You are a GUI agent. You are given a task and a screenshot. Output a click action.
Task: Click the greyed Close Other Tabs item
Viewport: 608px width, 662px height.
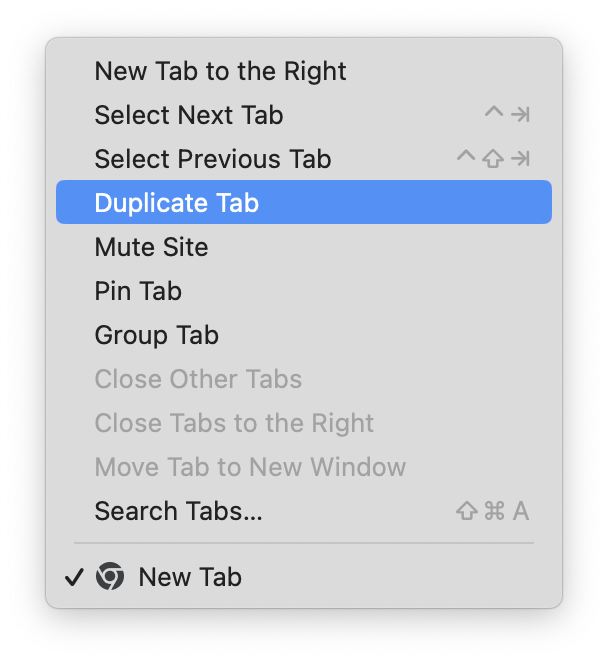pos(304,379)
